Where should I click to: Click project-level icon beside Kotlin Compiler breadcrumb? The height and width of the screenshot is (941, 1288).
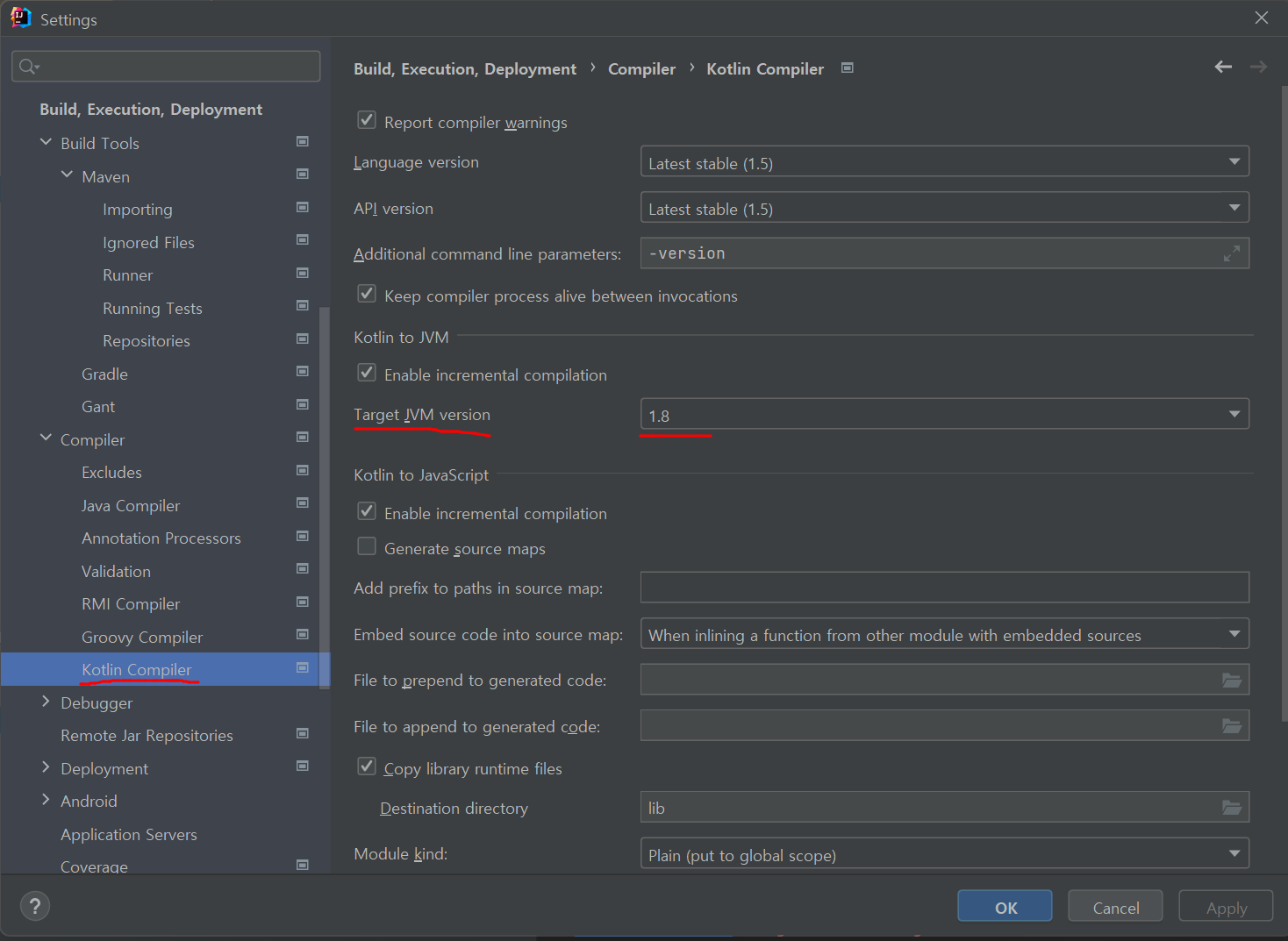[848, 68]
